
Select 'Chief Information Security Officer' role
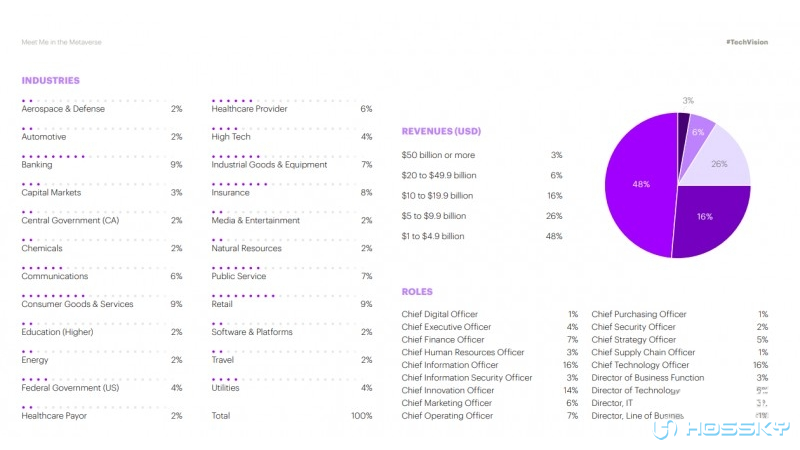(467, 378)
